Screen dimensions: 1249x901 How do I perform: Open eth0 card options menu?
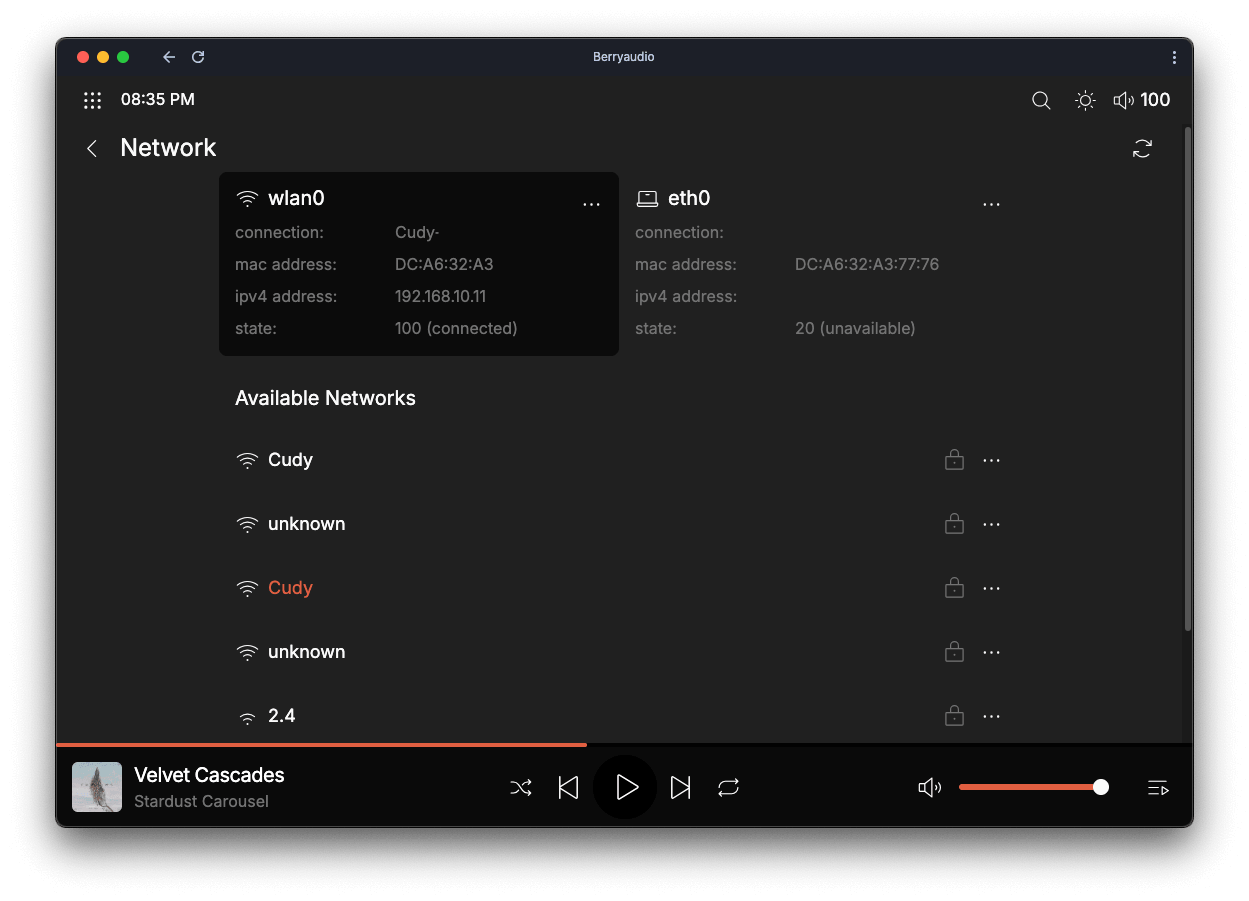tap(991, 204)
